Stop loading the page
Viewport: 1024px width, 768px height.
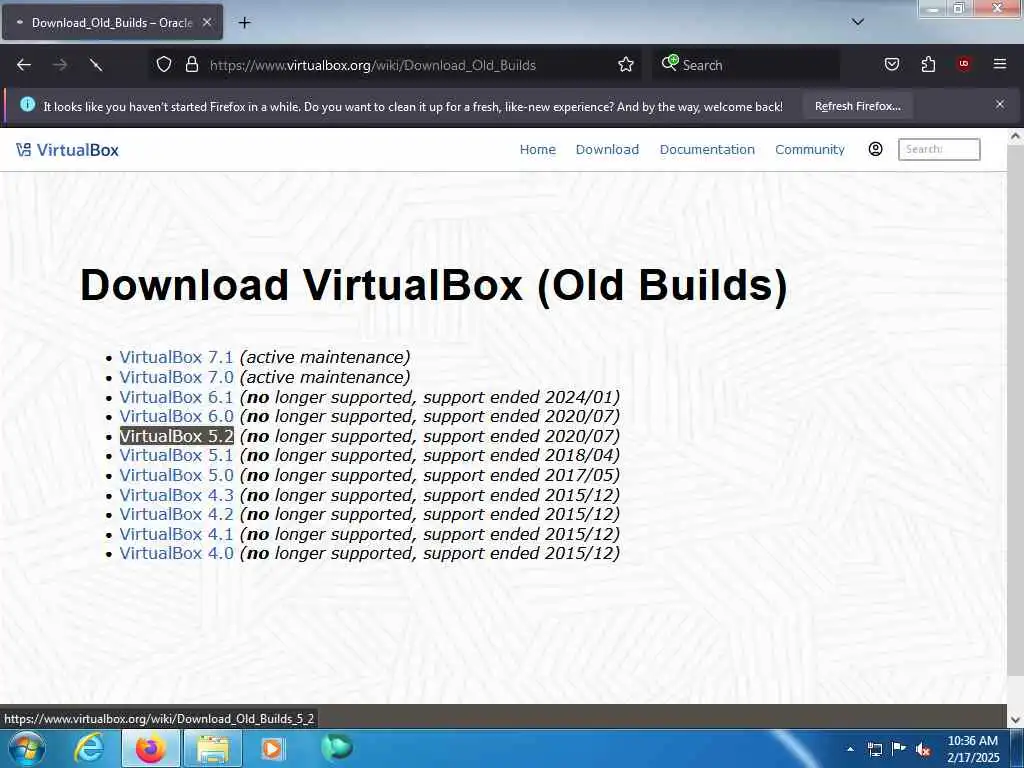pyautogui.click(x=96, y=65)
